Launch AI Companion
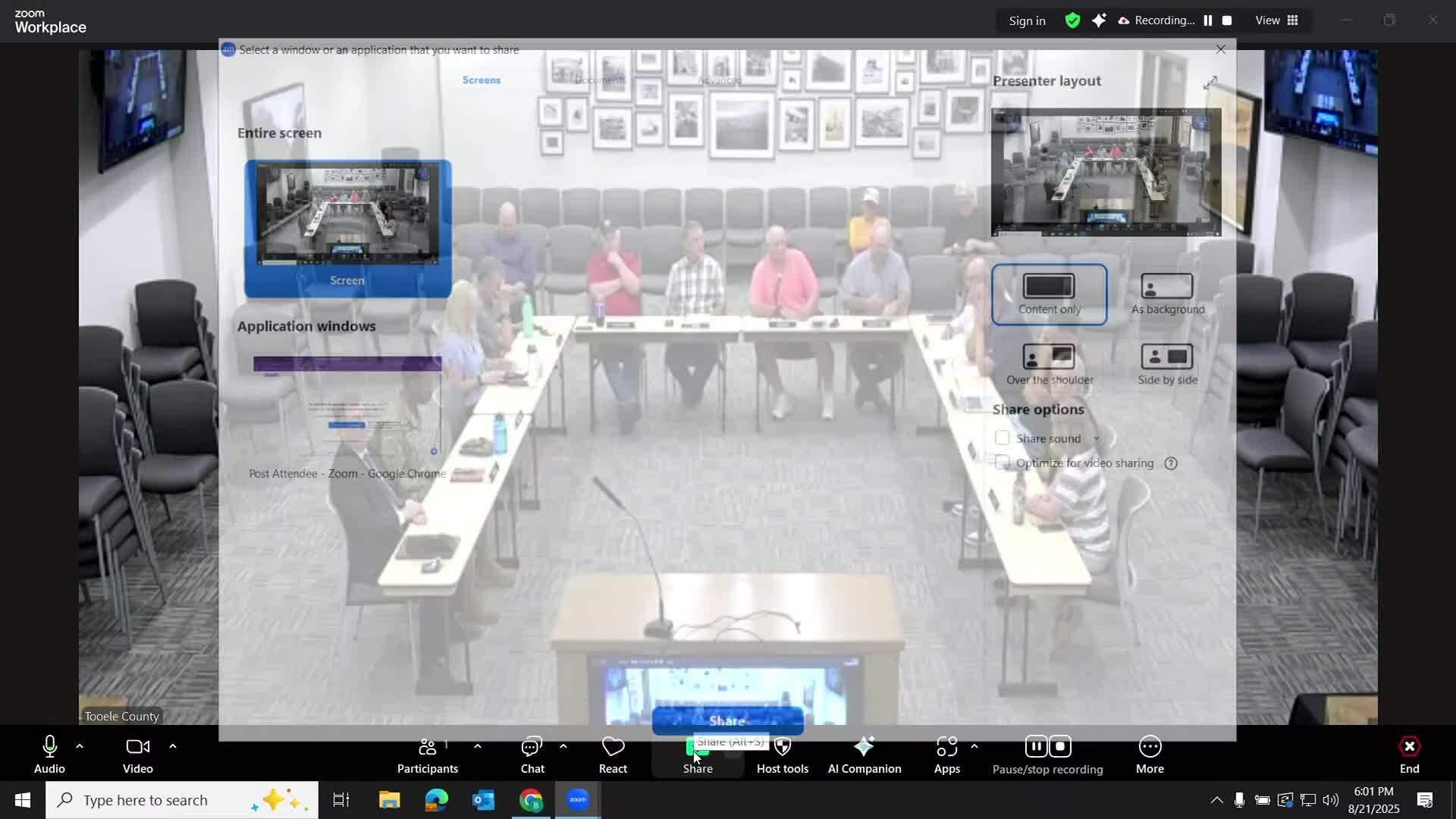This screenshot has height=819, width=1456. click(864, 752)
